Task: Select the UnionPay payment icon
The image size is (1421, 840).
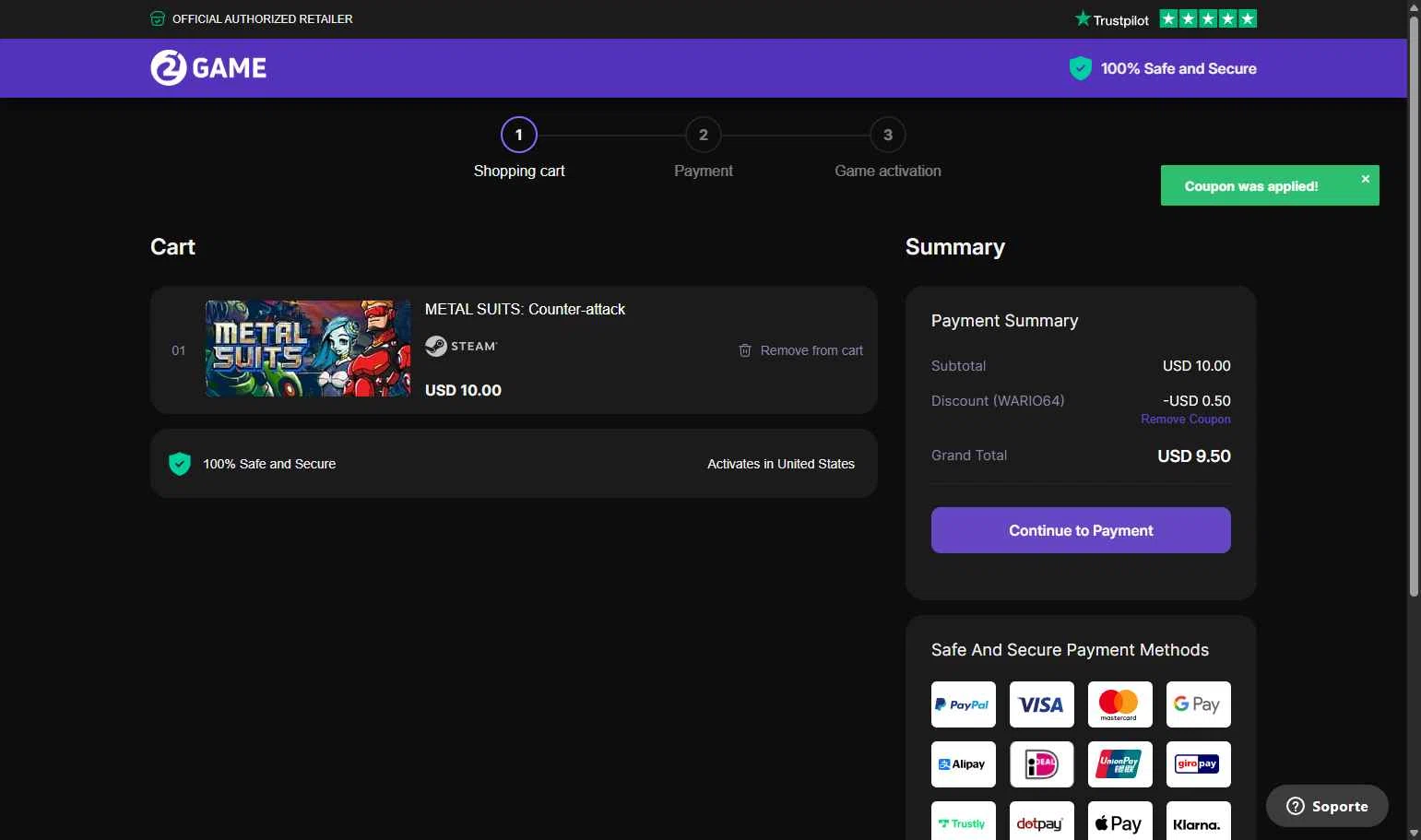Action: (x=1120, y=764)
